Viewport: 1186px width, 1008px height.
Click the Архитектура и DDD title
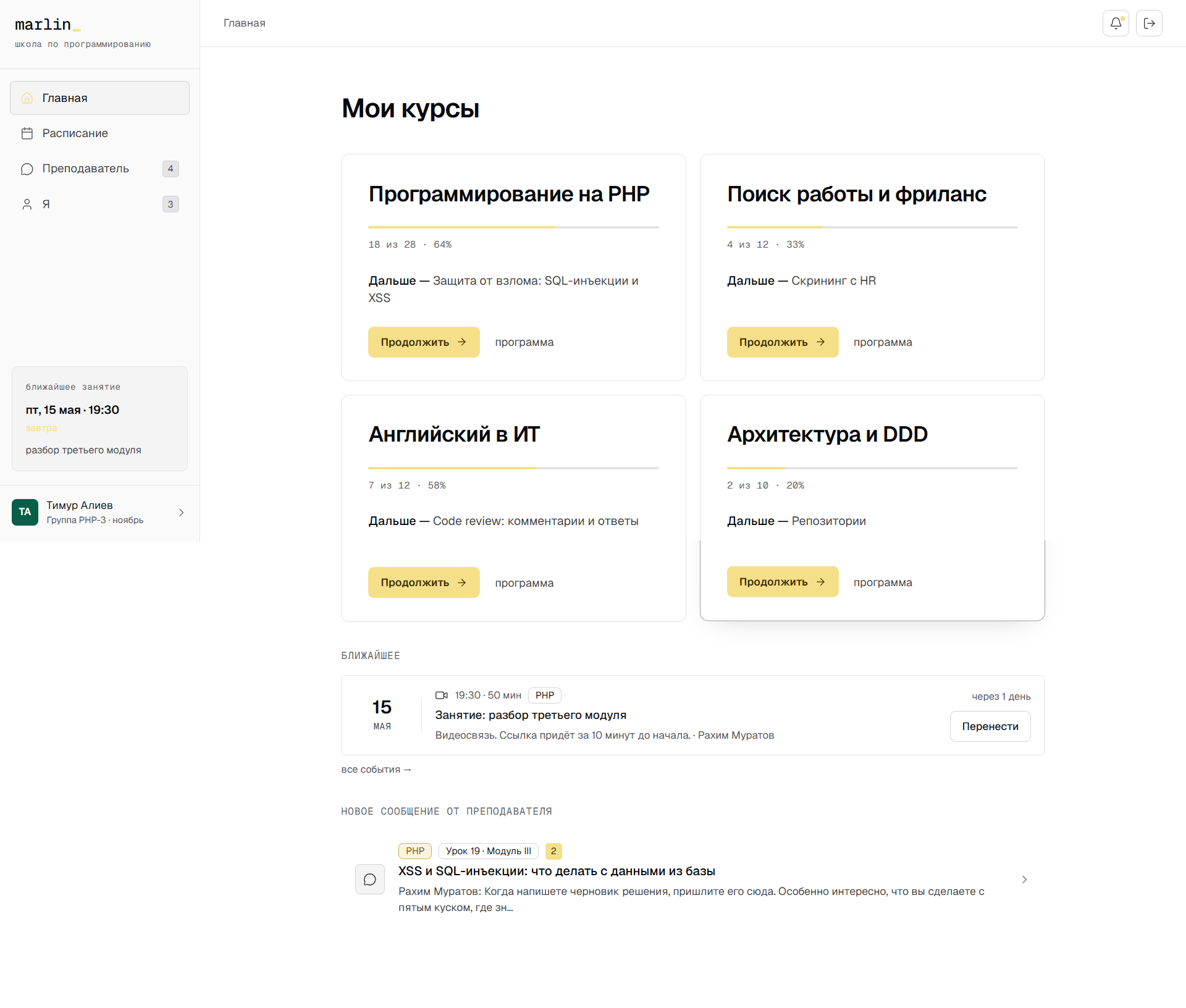(827, 434)
